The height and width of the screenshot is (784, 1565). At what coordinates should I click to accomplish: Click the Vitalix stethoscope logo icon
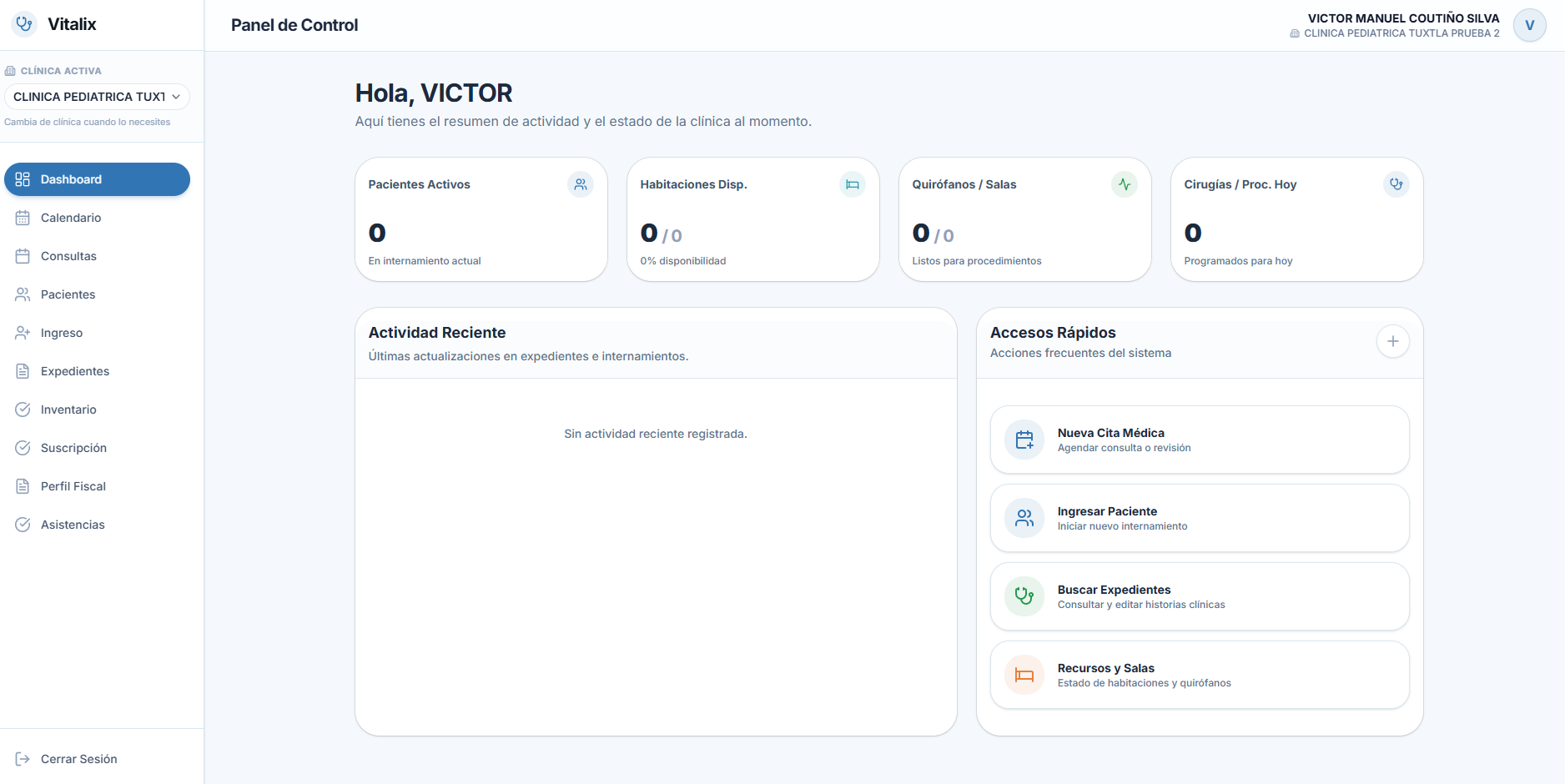24,24
